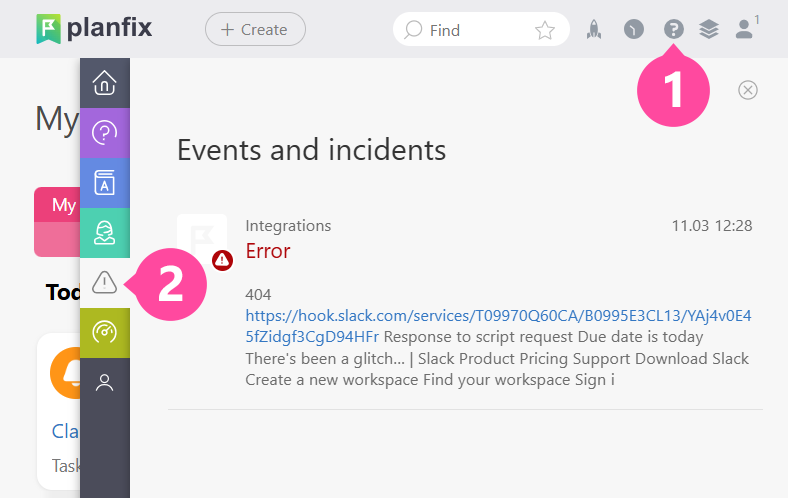Click the timer clock icon in header
788x498 pixels.
633,30
